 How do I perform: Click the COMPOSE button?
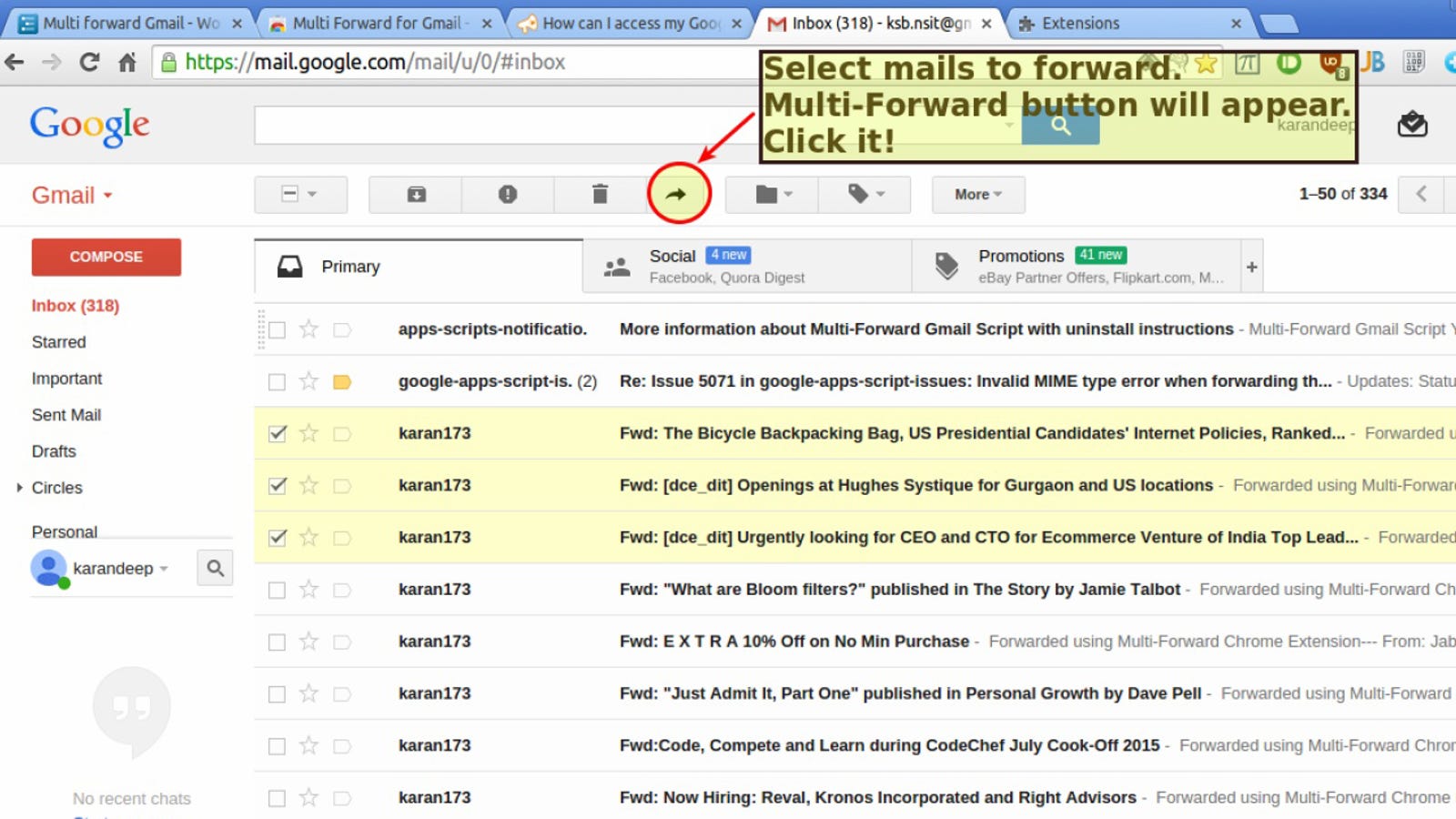(x=106, y=258)
